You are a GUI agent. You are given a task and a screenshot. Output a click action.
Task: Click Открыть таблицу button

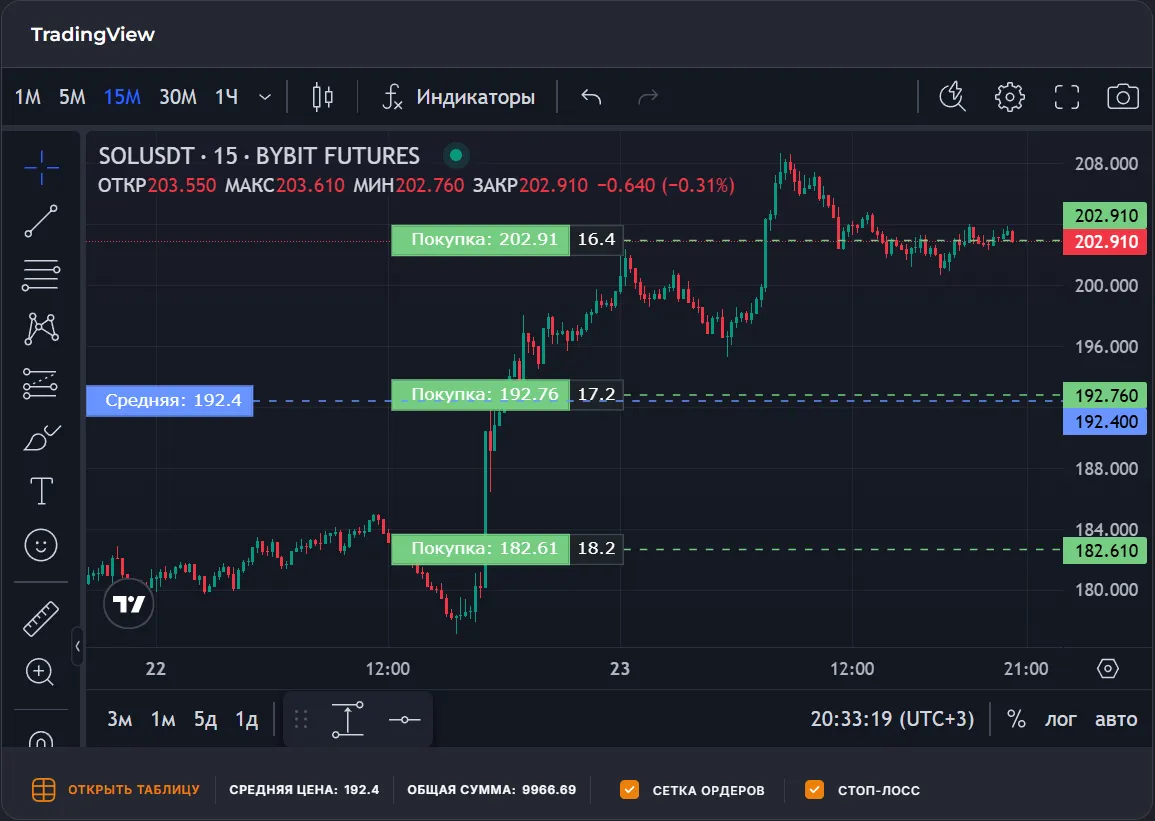tap(115, 790)
